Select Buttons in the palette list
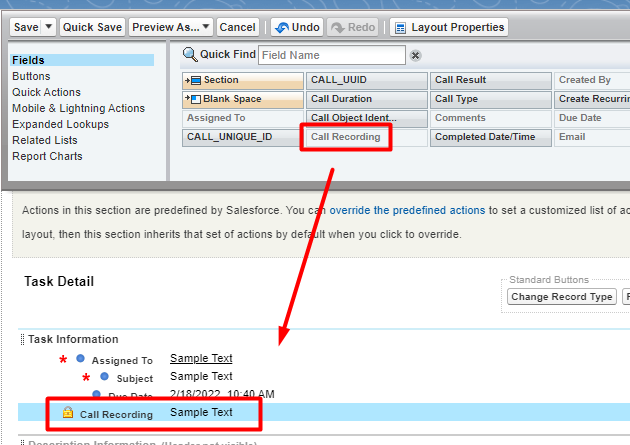This screenshot has width=630, height=445. [x=31, y=76]
